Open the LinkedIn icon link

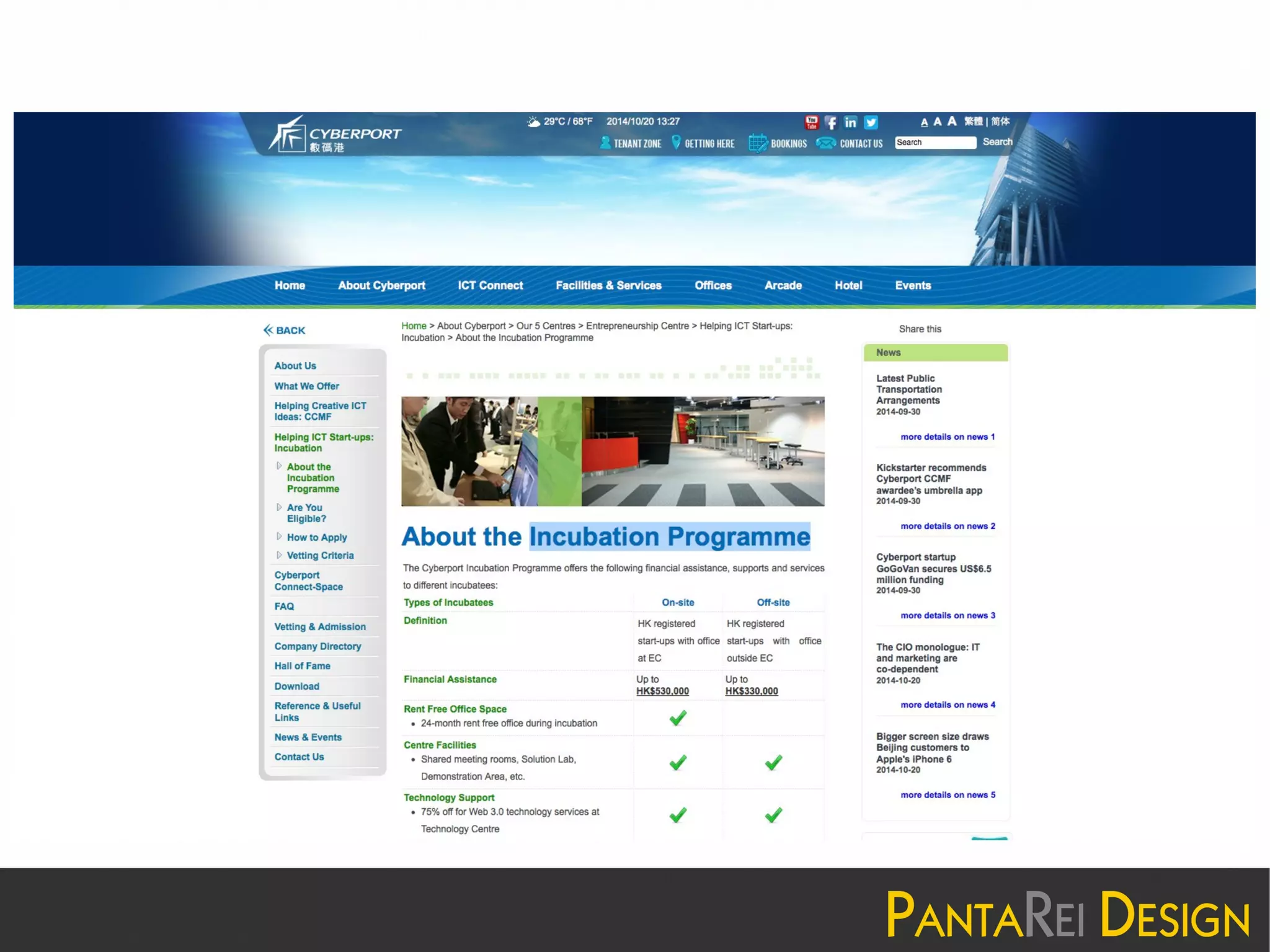point(850,122)
